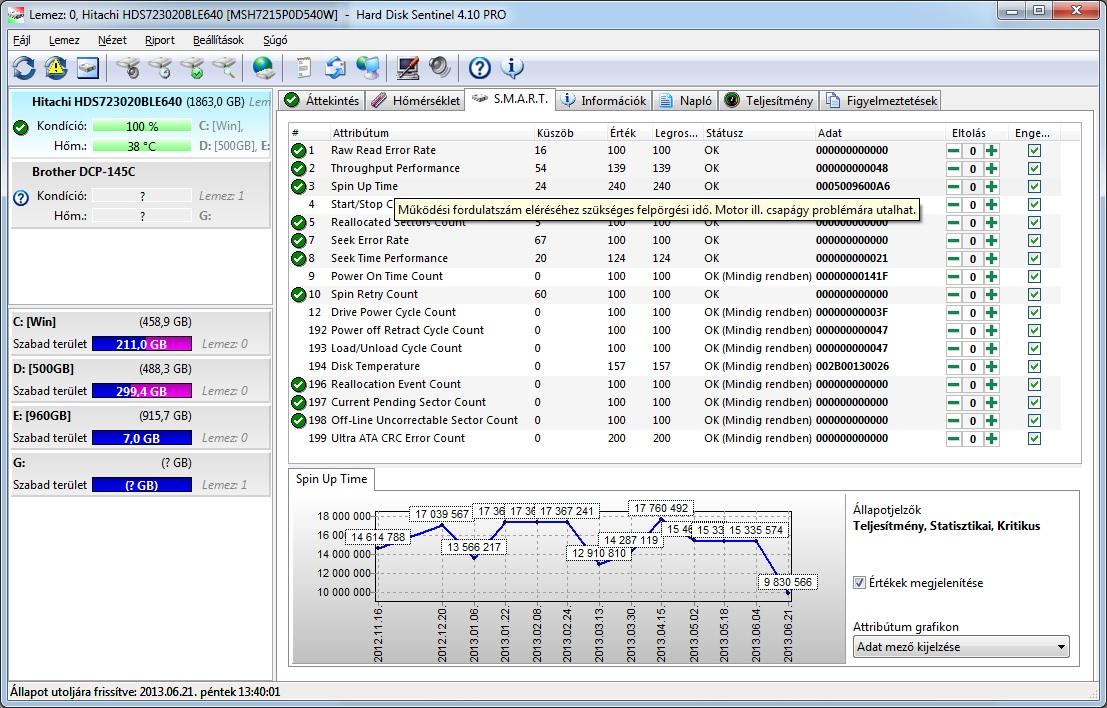Select the Load/Unload Cycle Count row
1107x708 pixels.
(674, 348)
